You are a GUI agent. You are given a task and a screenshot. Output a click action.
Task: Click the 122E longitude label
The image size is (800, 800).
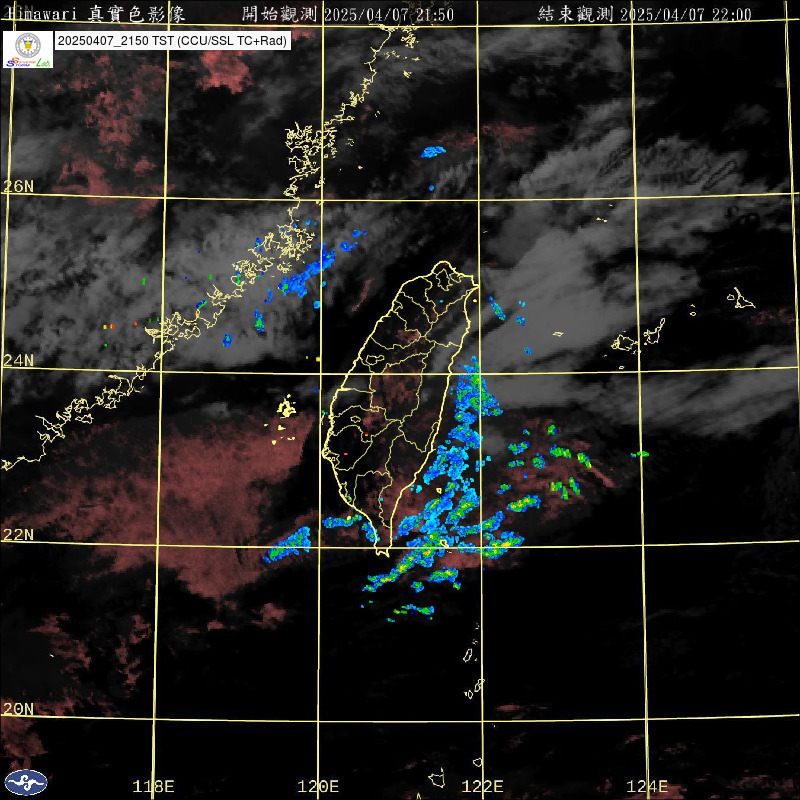coord(483,786)
